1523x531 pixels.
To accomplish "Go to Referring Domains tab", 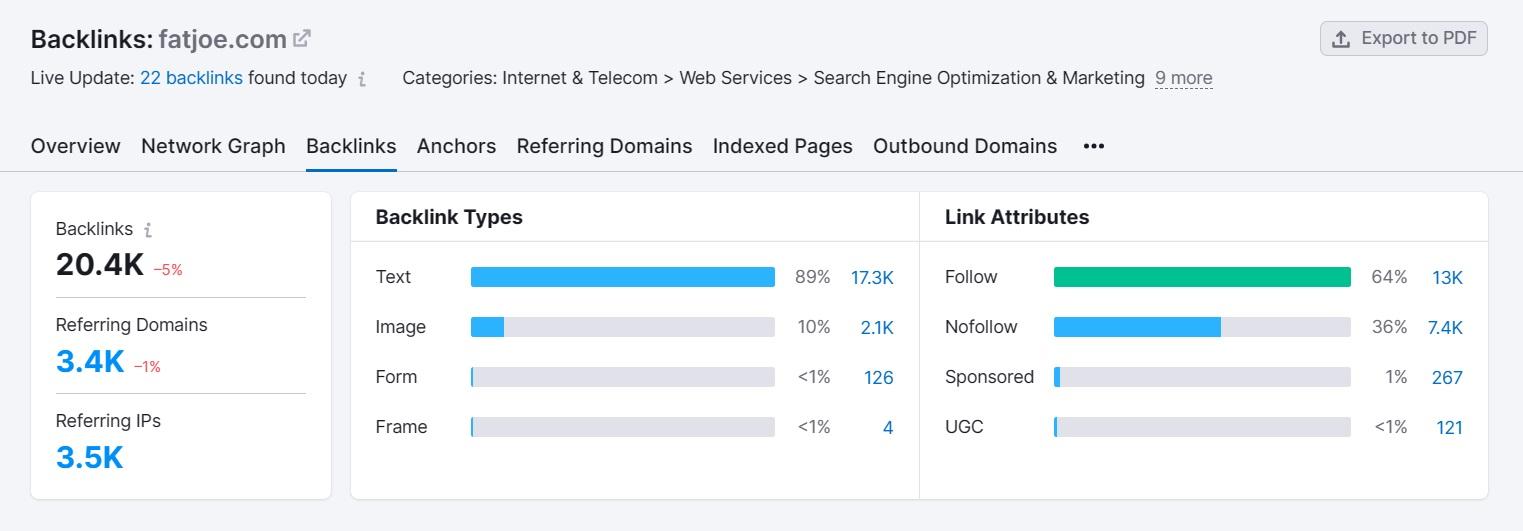I will pos(604,146).
